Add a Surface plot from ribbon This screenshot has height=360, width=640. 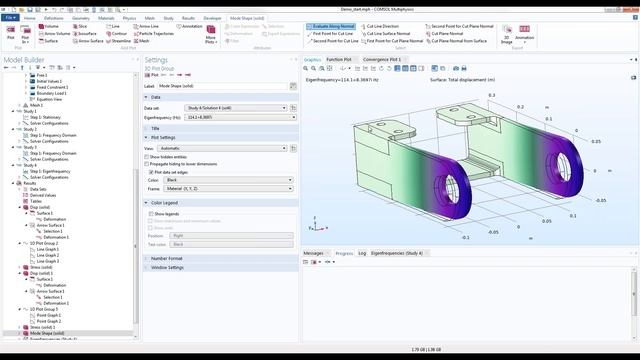pos(48,41)
